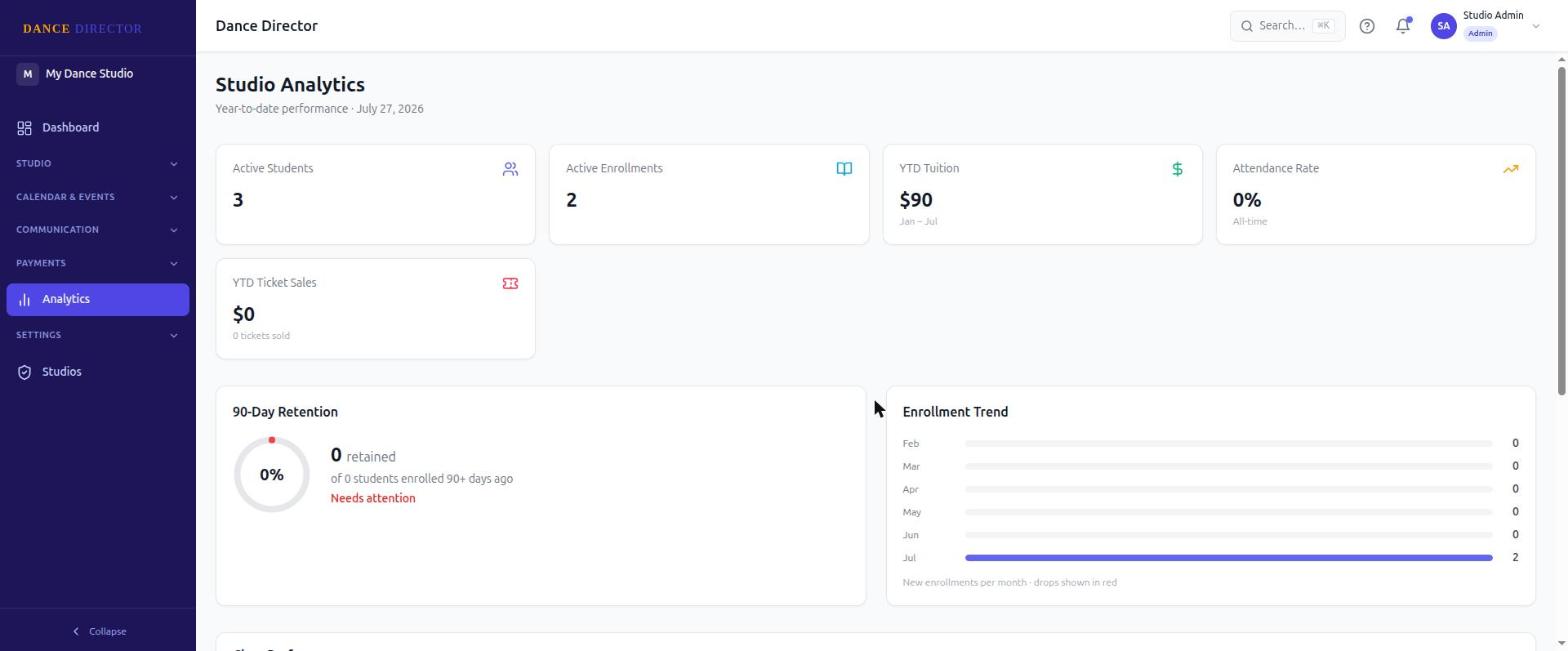Click the page vertical scrollbar
Image resolution: width=1568 pixels, height=651 pixels.
pyautogui.click(x=1561, y=230)
